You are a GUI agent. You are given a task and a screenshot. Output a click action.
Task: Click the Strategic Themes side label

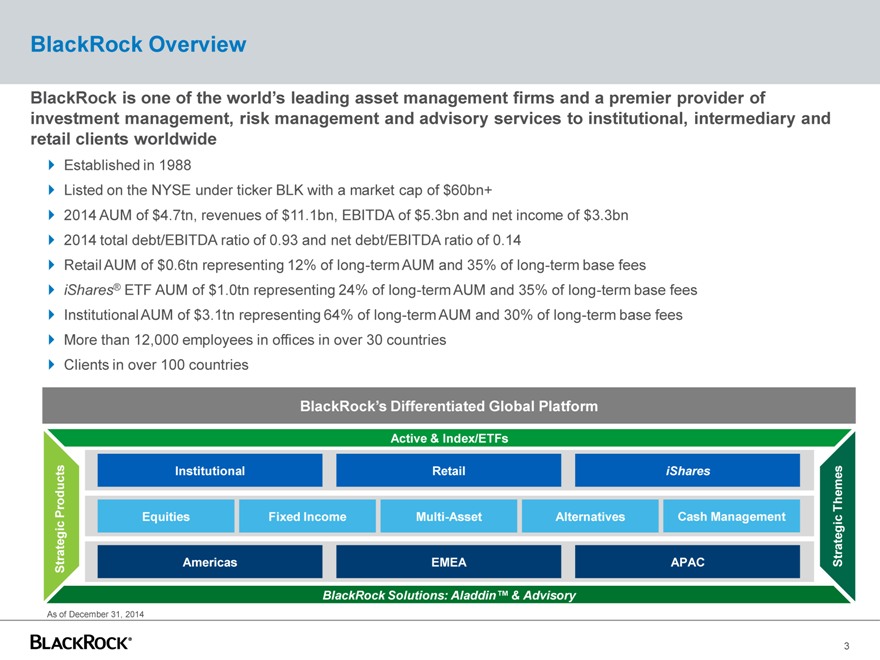pos(838,517)
